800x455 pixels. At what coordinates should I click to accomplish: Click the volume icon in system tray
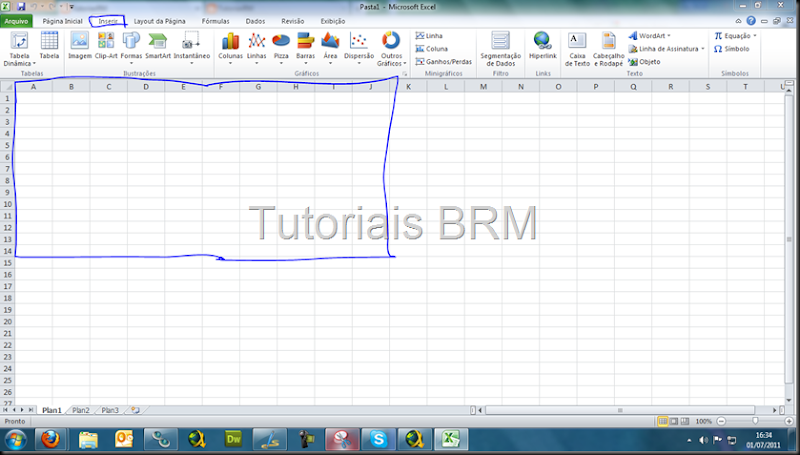point(704,440)
